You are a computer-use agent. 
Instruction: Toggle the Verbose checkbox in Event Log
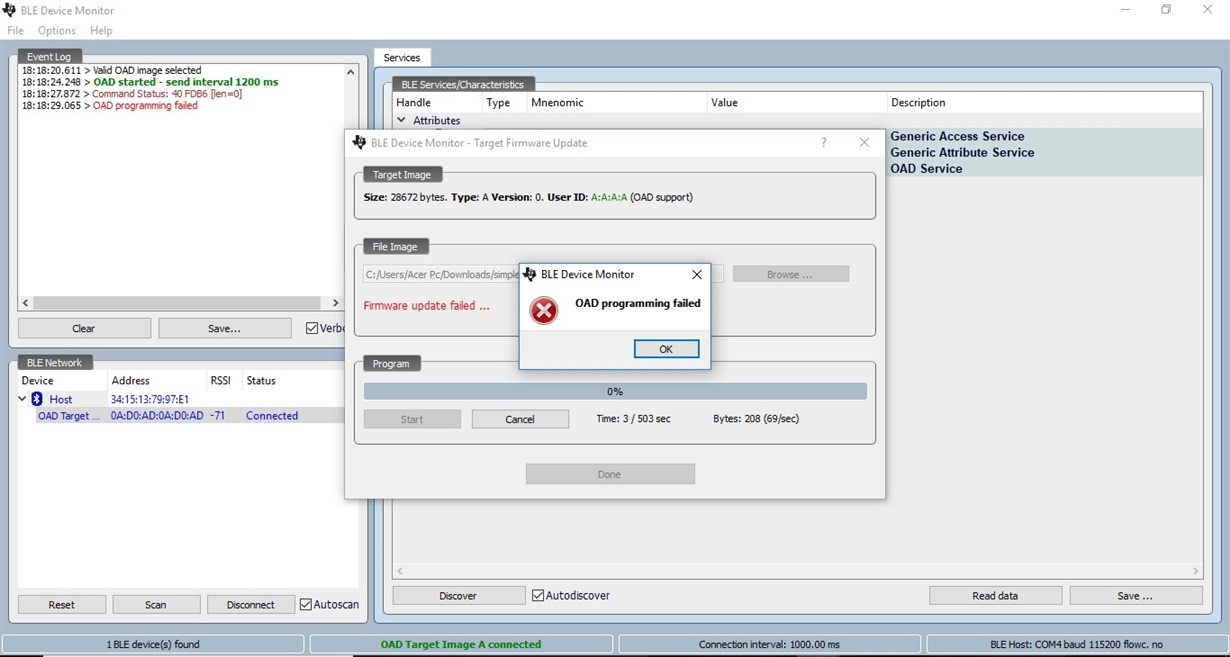(x=312, y=328)
